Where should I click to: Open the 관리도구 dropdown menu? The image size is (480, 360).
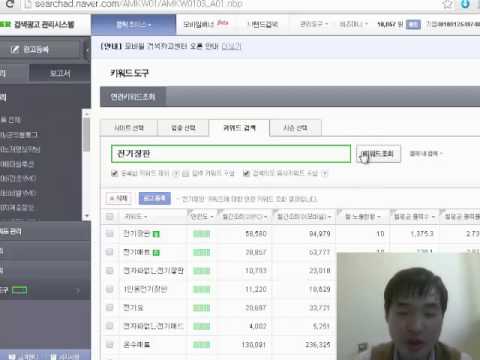tap(314, 24)
